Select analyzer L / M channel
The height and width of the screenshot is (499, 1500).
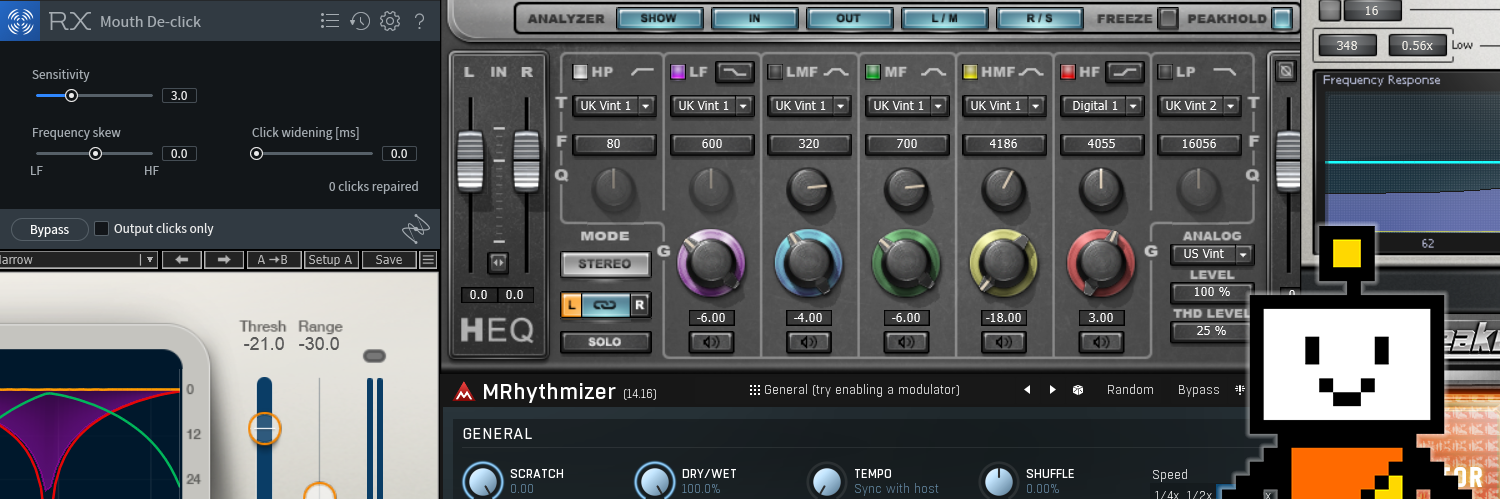(x=943, y=18)
